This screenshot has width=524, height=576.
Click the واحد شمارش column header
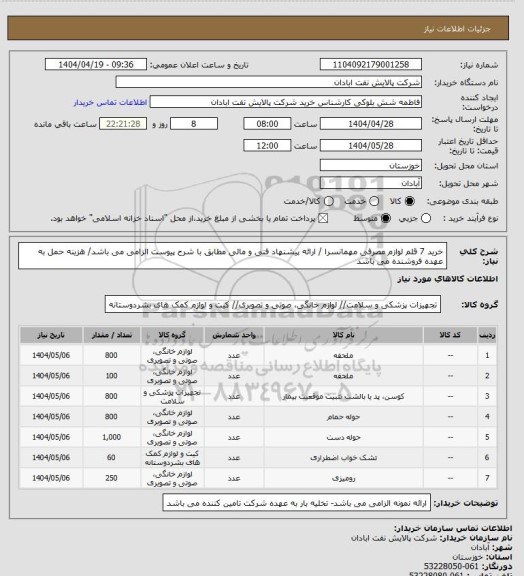[234, 335]
